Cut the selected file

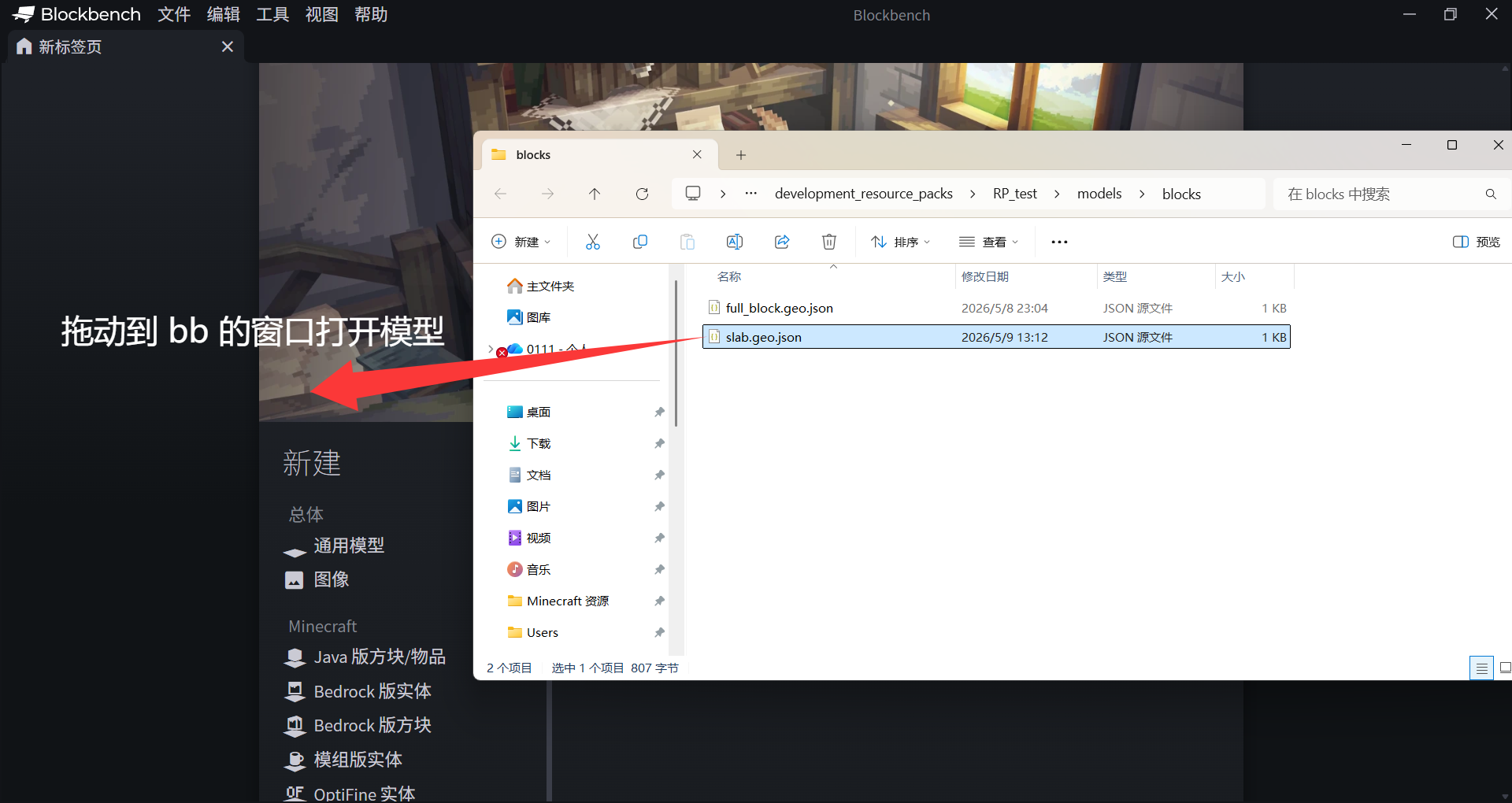[x=593, y=242]
